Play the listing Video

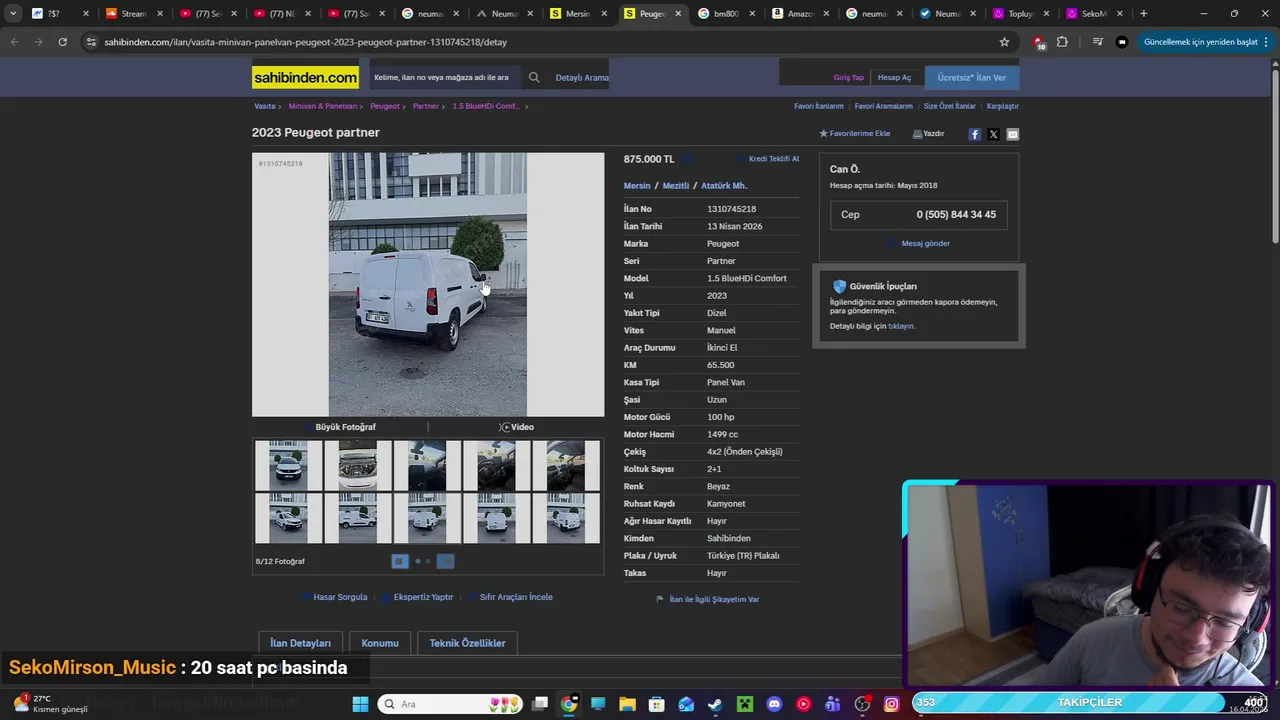tap(517, 427)
